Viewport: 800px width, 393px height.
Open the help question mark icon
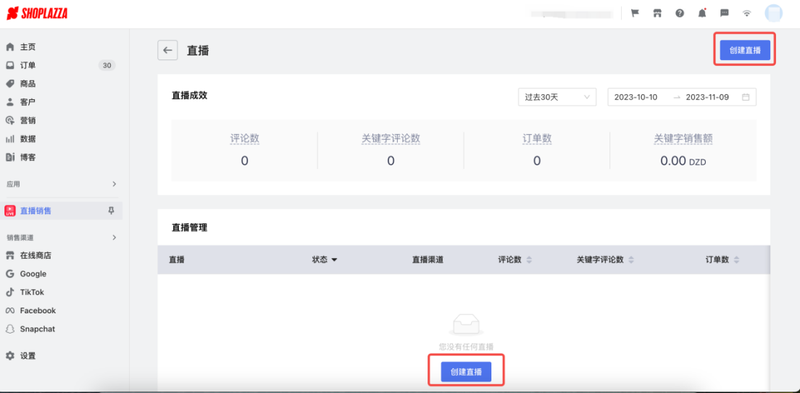[x=680, y=13]
